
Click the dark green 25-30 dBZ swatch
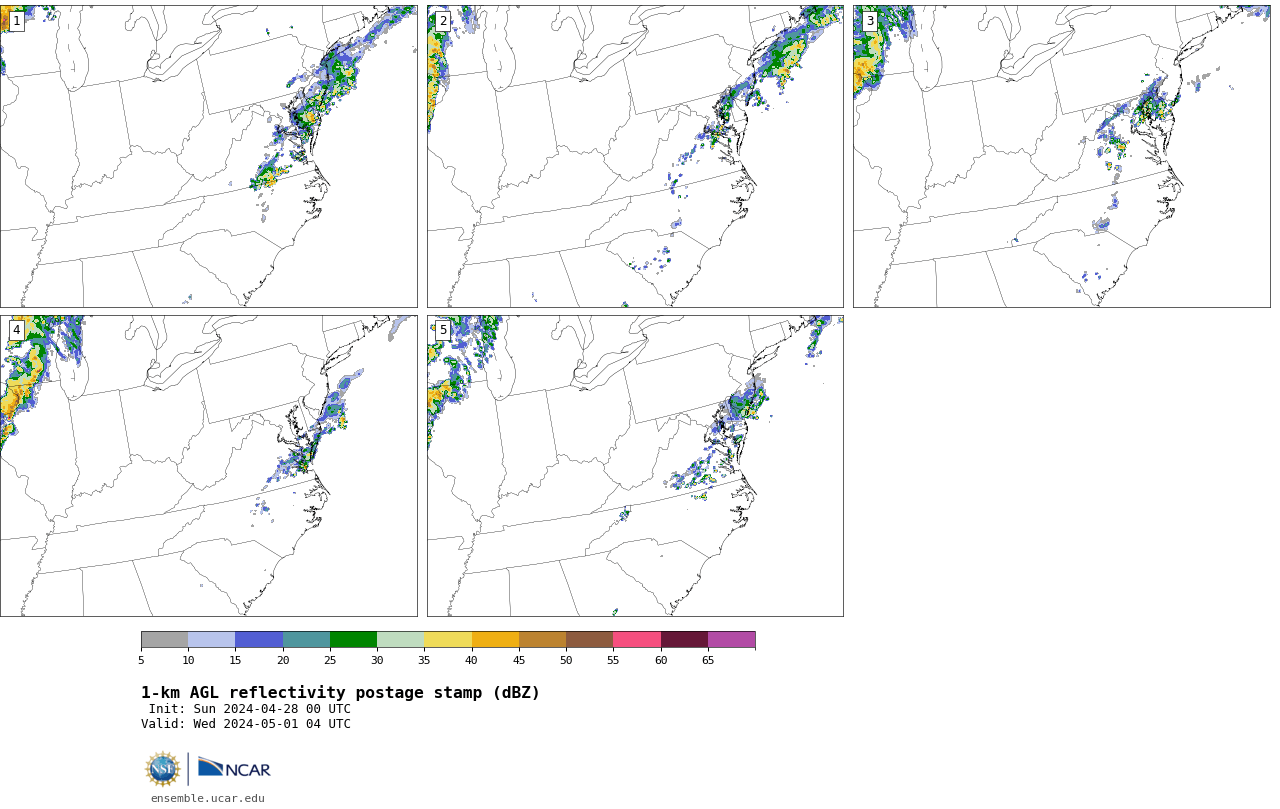[x=353, y=640]
